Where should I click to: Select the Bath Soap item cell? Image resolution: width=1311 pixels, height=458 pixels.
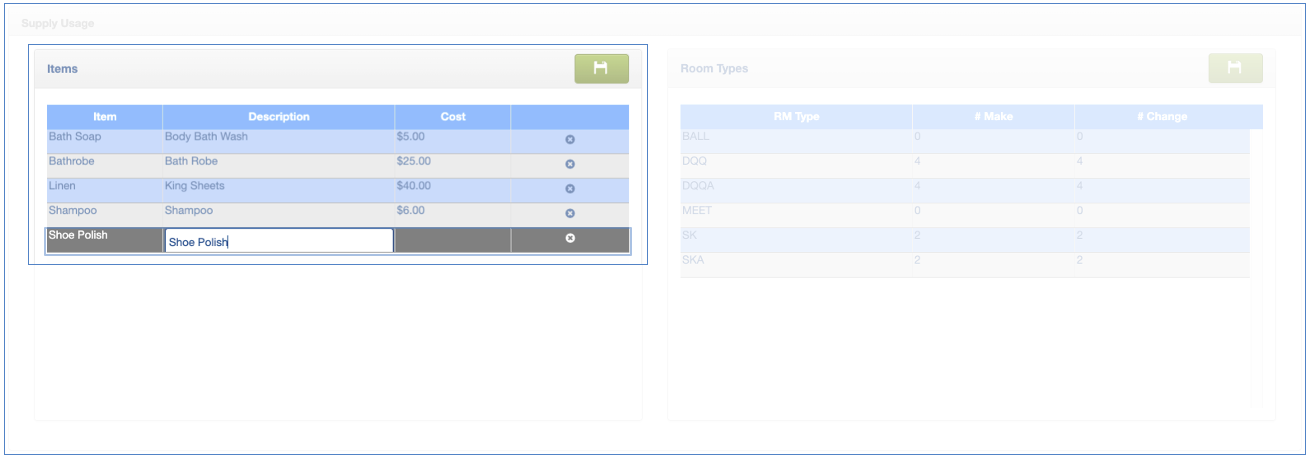104,137
